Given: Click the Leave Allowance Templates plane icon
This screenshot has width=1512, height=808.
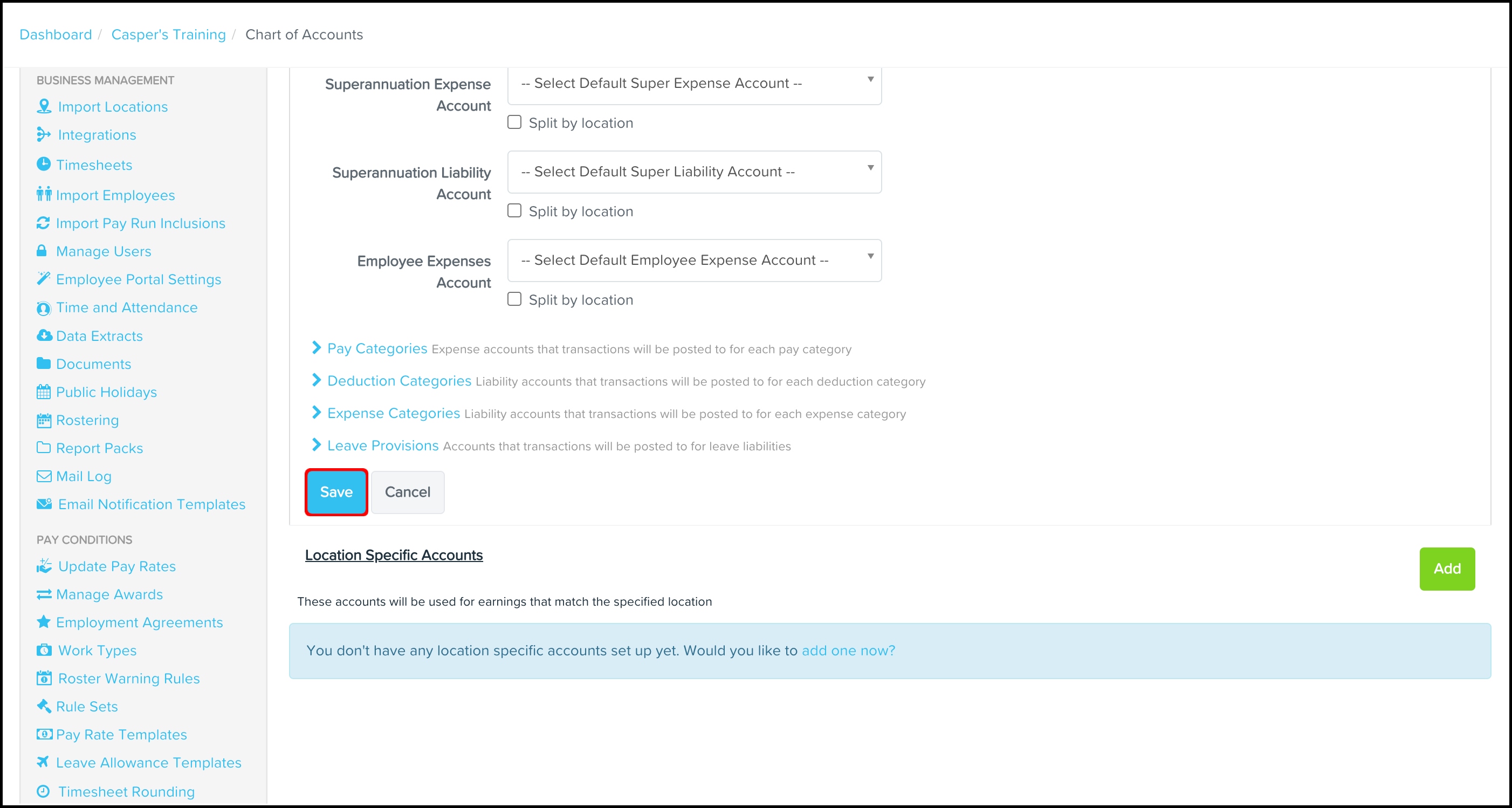Looking at the screenshot, I should point(43,762).
